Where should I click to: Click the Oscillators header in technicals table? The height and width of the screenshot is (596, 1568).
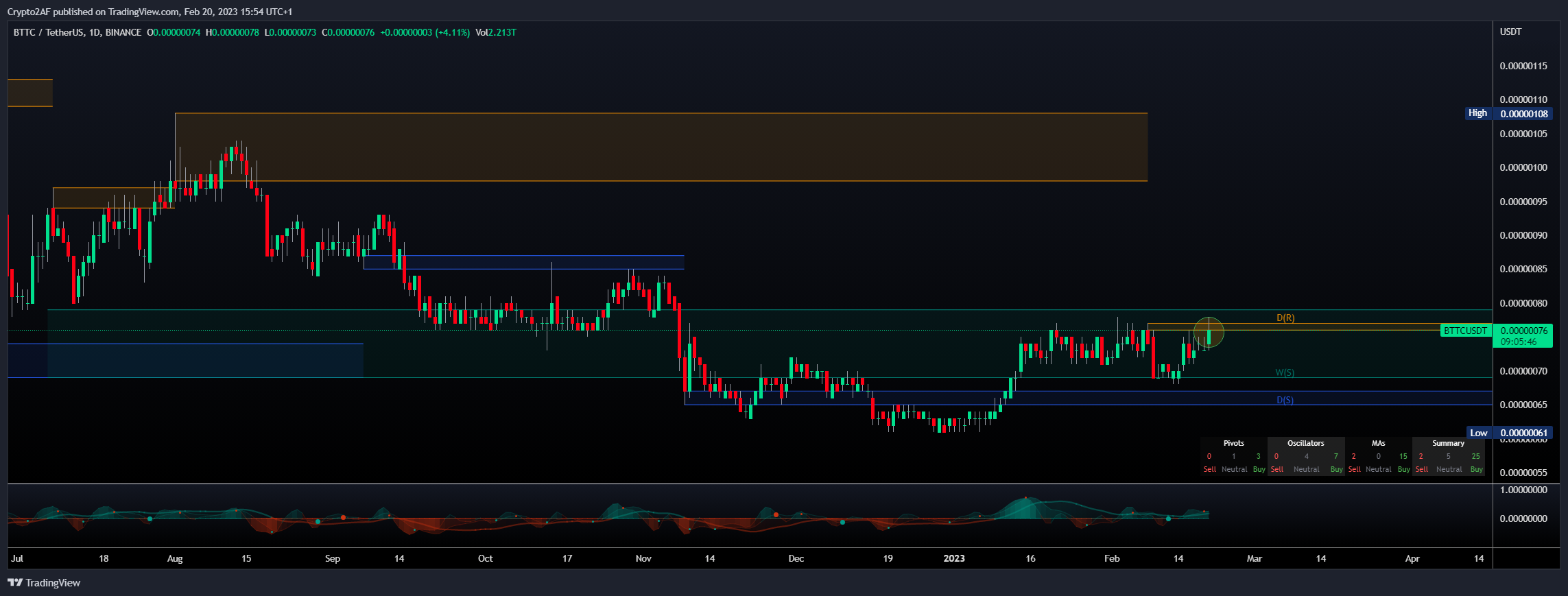(1306, 443)
